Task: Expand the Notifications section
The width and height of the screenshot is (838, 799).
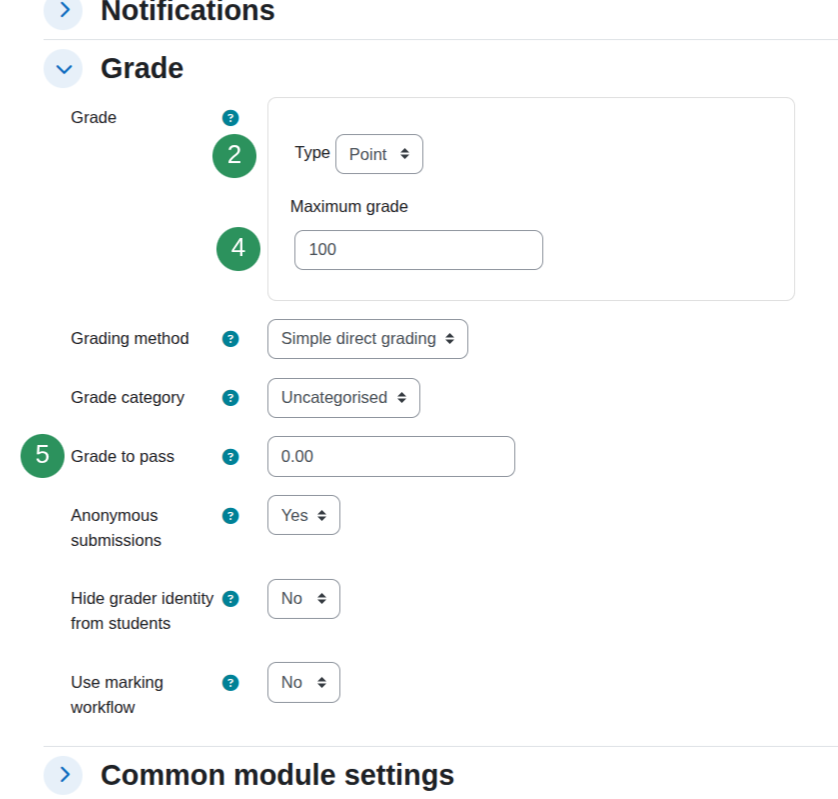Action: point(64,11)
